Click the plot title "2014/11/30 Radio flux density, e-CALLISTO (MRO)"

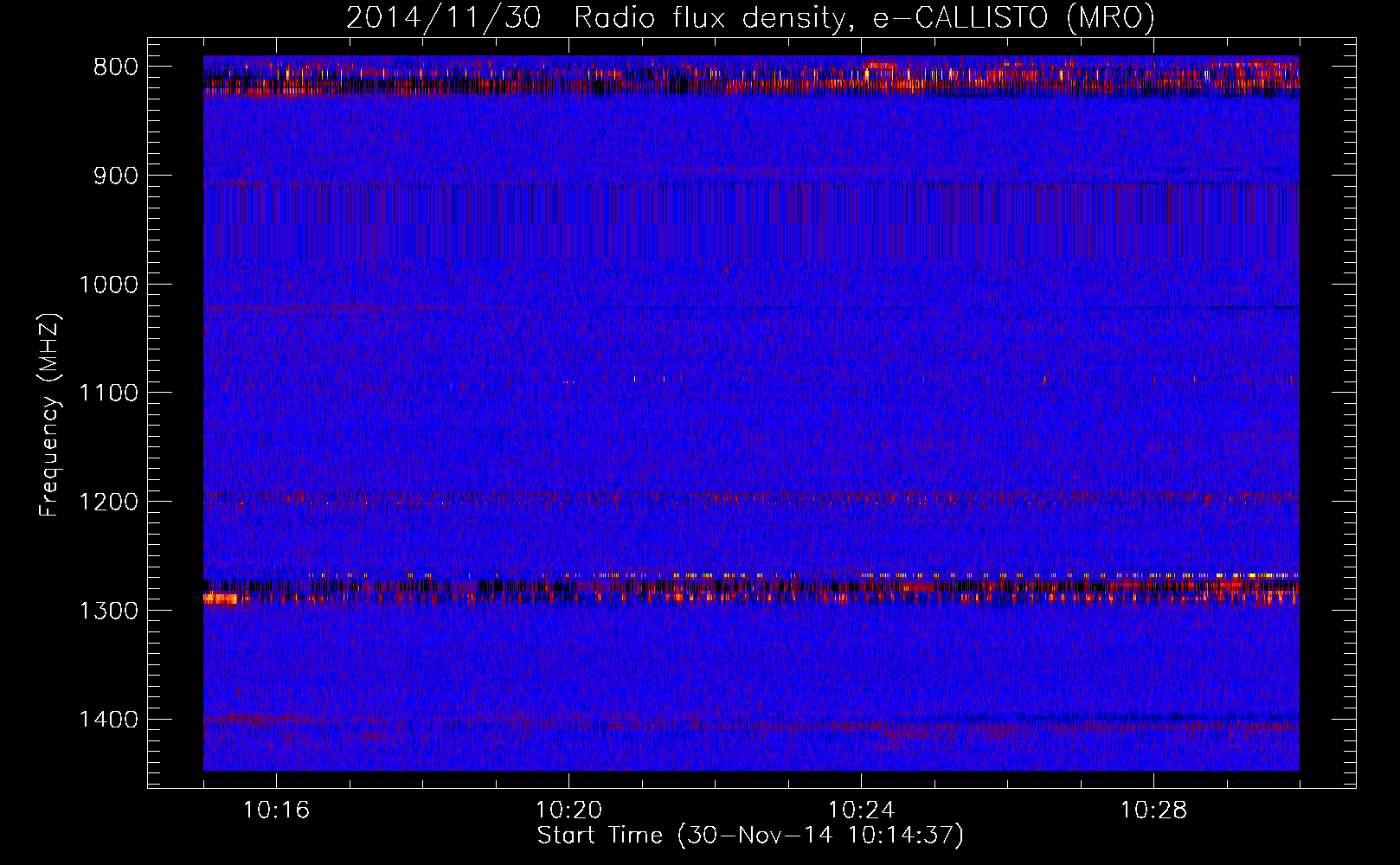pyautogui.click(x=750, y=17)
